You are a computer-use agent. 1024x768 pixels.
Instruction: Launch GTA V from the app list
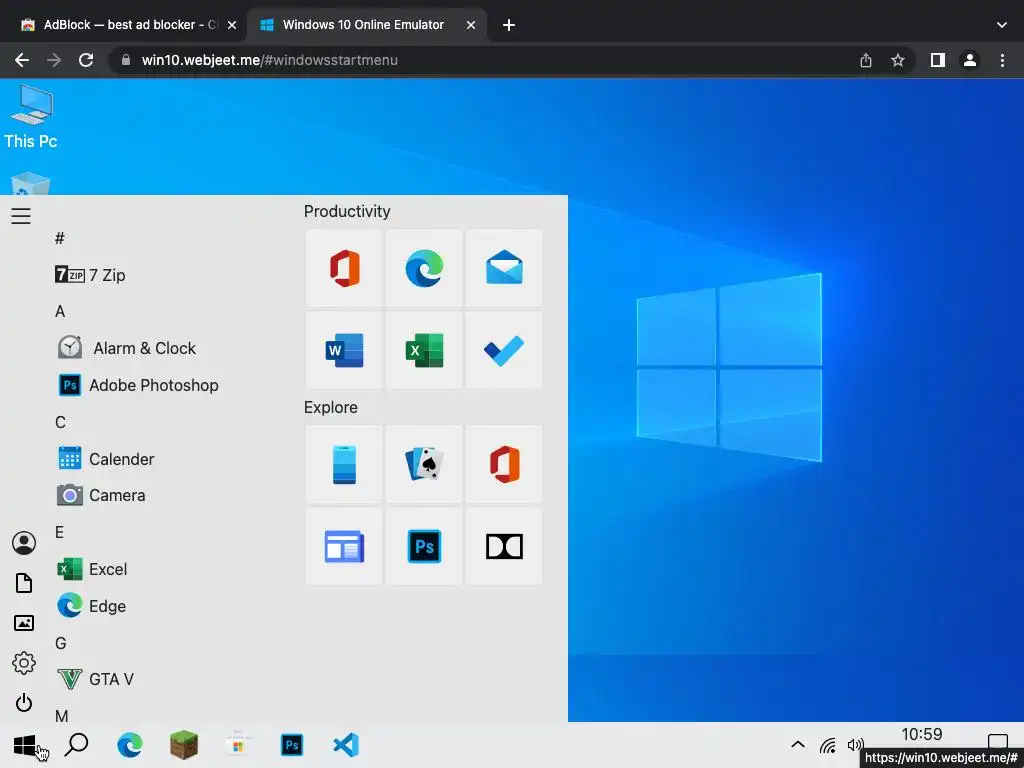95,679
